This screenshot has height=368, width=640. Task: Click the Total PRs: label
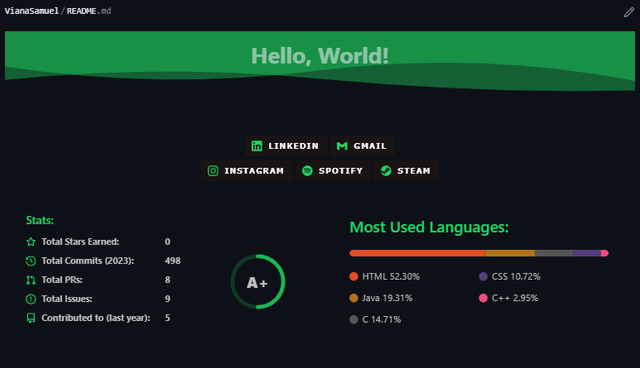coord(62,280)
